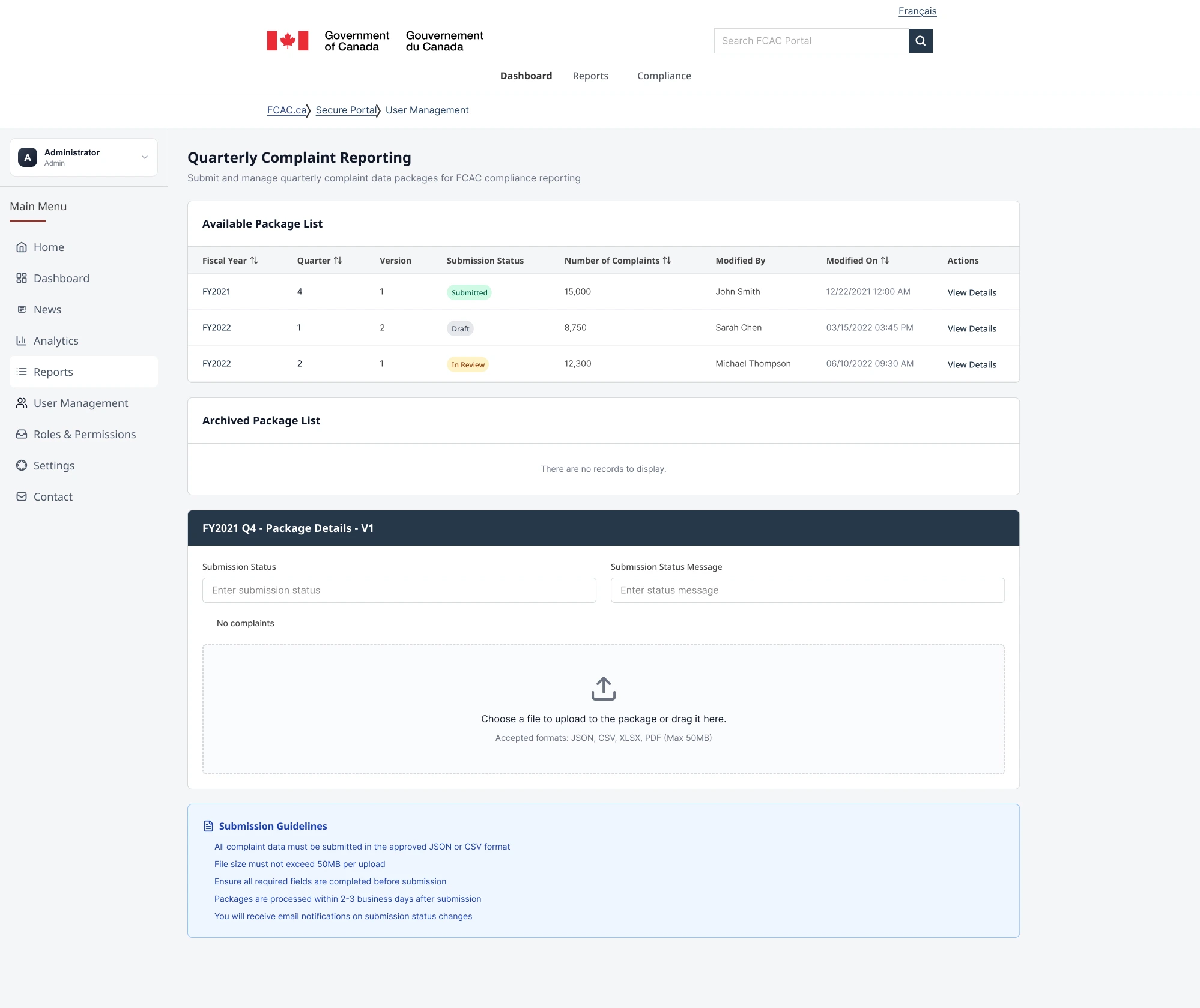Click the No complaints label
Viewport: 1200px width, 1008px height.
pos(245,623)
